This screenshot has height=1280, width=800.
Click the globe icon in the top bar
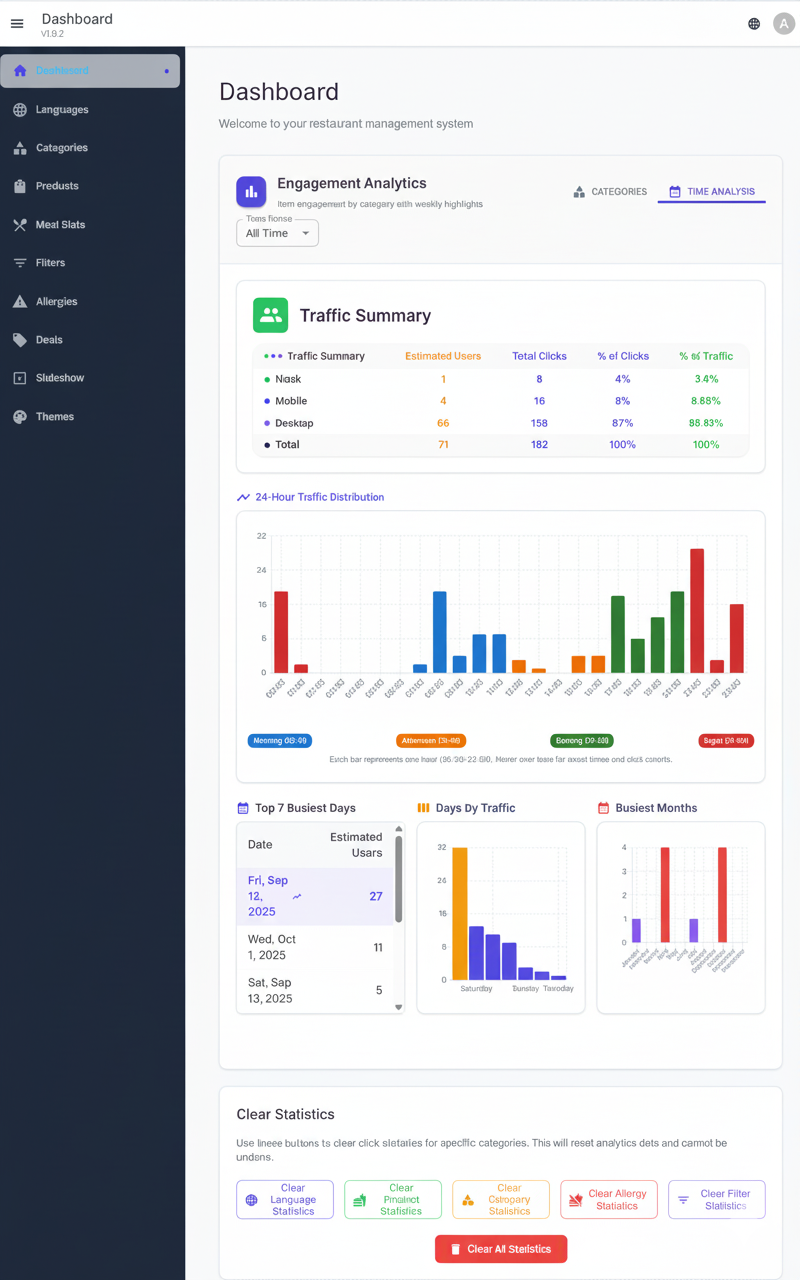(753, 23)
